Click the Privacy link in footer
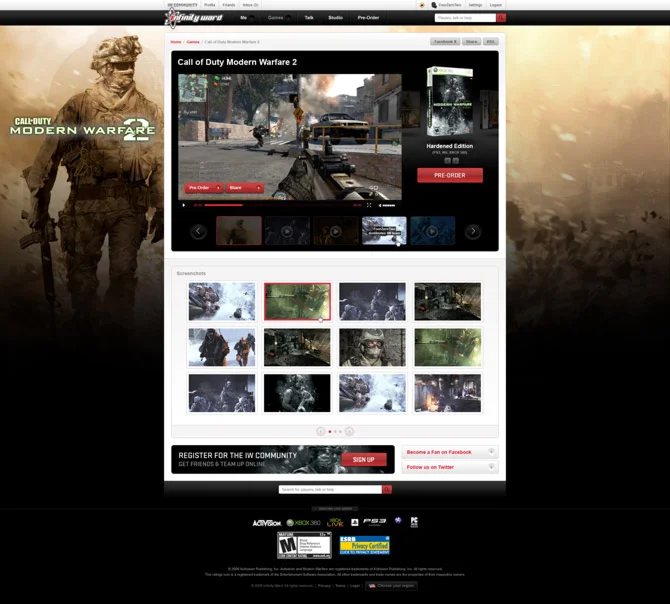The width and height of the screenshot is (670, 604). pos(324,586)
